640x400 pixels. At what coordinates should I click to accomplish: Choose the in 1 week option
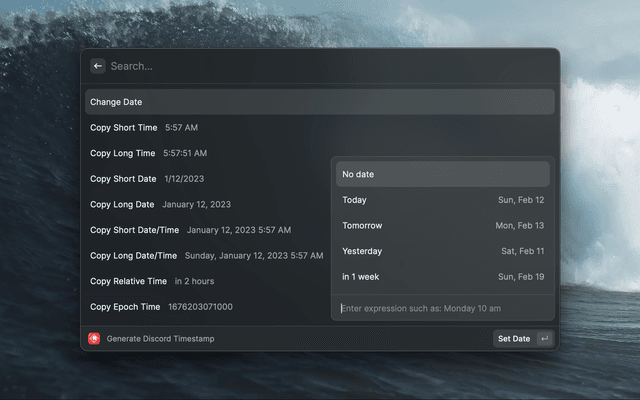tap(442, 276)
